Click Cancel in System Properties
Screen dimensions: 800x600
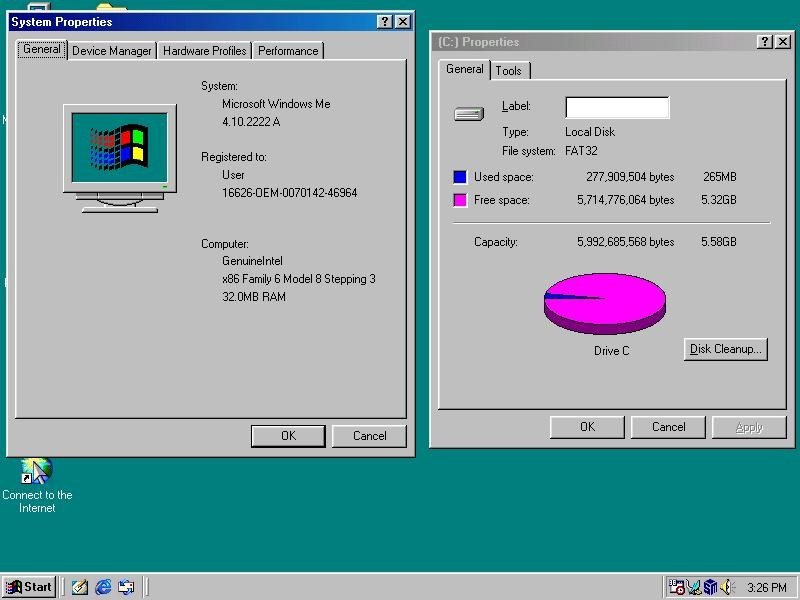(x=369, y=436)
